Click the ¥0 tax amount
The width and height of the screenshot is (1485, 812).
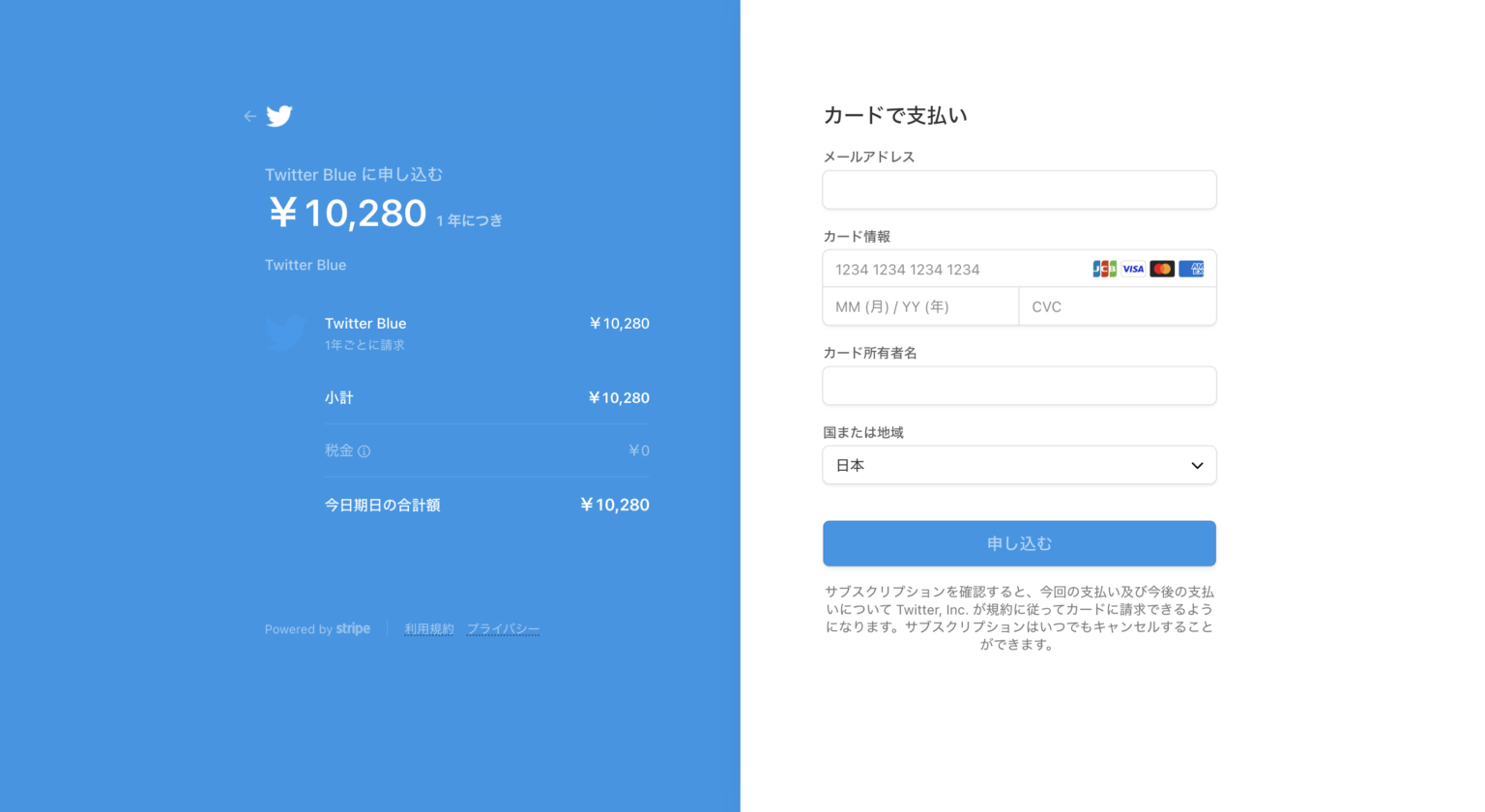[639, 450]
